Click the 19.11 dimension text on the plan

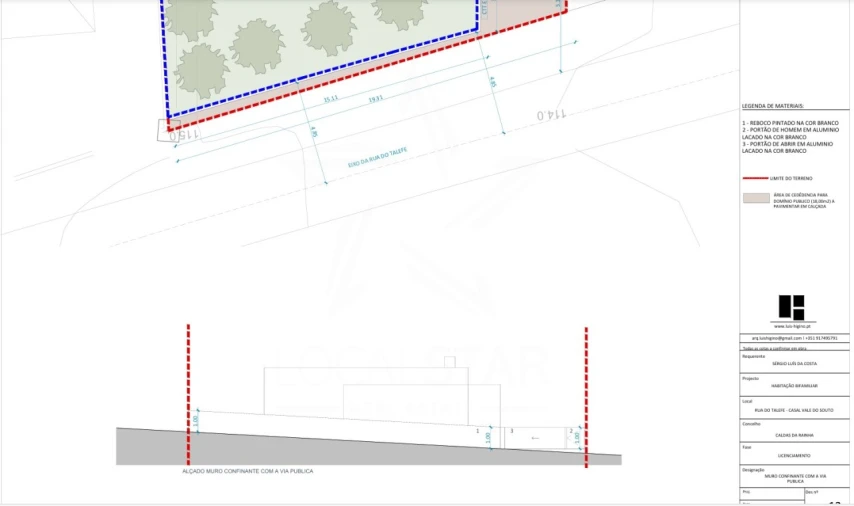[374, 98]
